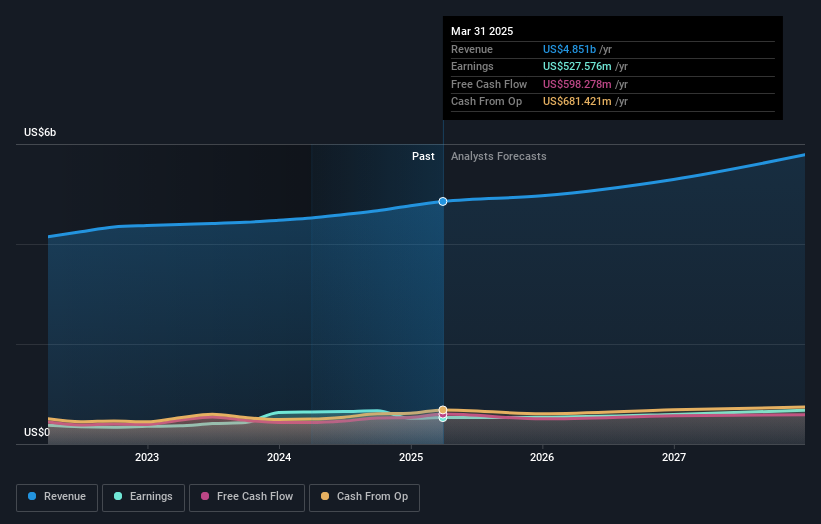Screen dimensions: 821x524
Task: Toggle the Revenue legend series
Action: [57, 497]
